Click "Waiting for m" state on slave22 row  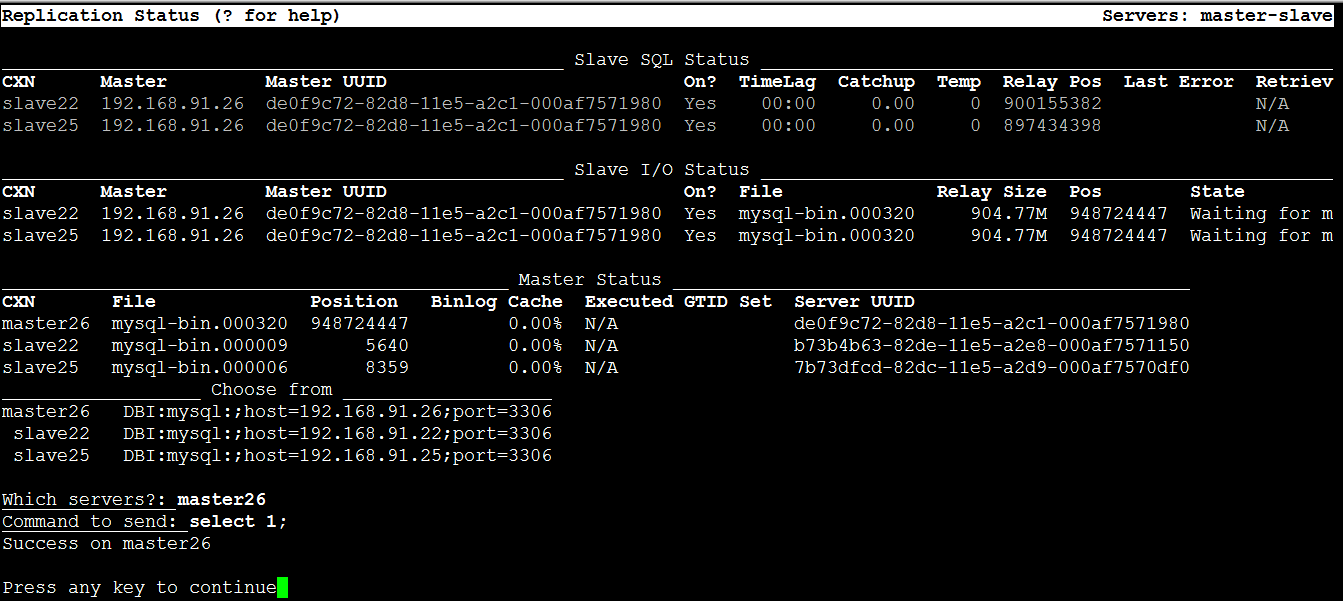(x=1261, y=214)
